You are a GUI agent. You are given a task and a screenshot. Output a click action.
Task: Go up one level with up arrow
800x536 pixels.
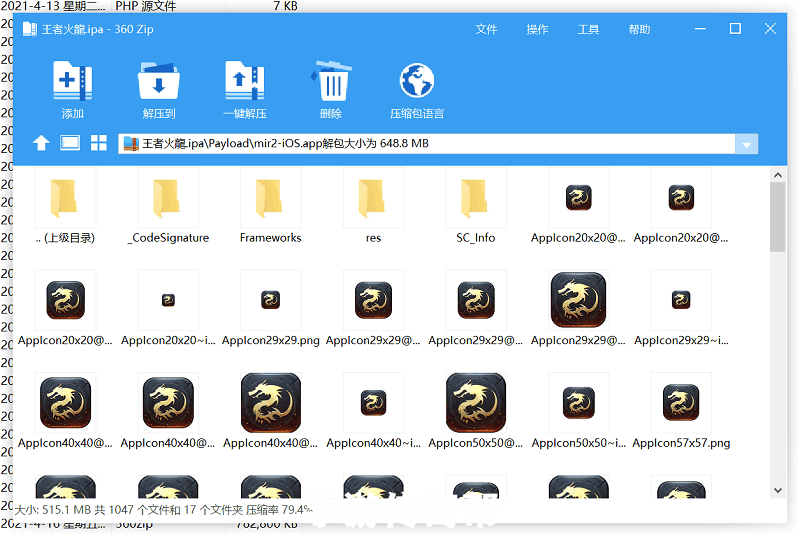(x=41, y=143)
